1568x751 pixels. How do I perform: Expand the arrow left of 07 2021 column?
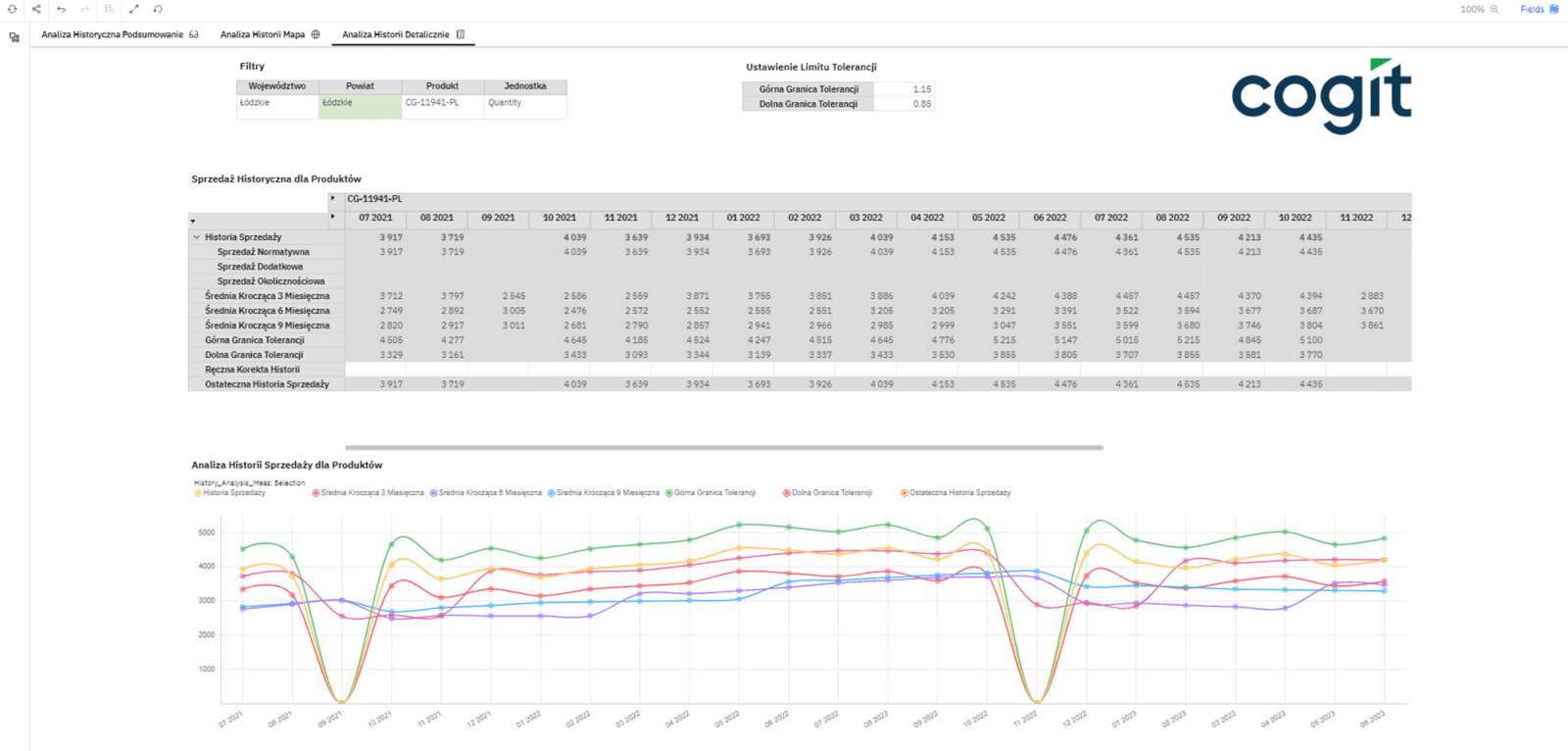tap(333, 217)
